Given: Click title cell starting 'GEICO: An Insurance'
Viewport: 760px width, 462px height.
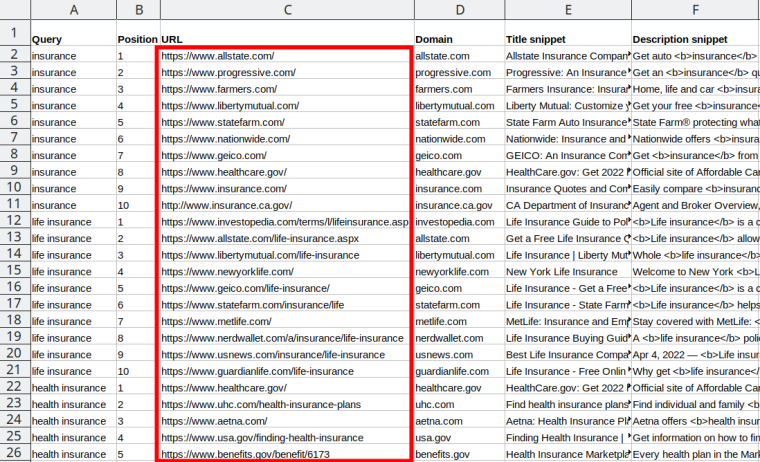Looking at the screenshot, I should (x=568, y=155).
